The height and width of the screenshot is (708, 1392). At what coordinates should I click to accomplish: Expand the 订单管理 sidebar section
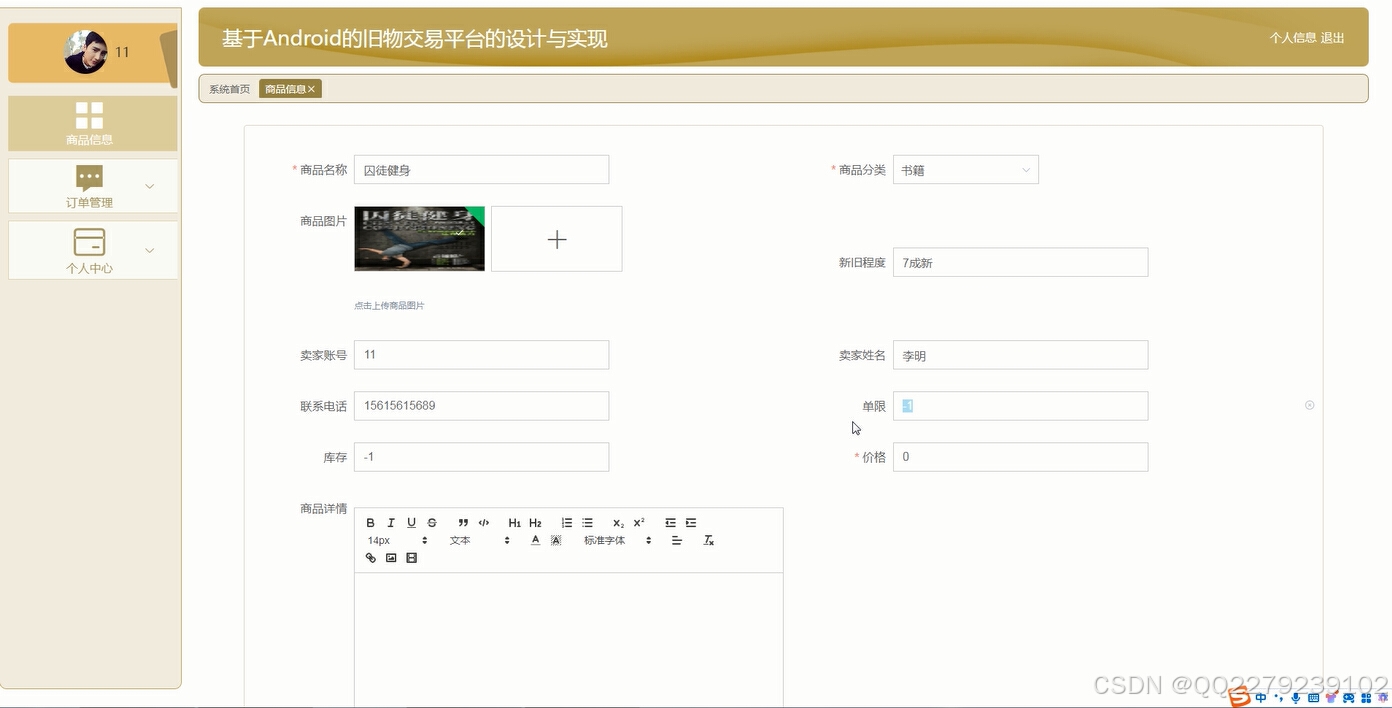point(92,186)
